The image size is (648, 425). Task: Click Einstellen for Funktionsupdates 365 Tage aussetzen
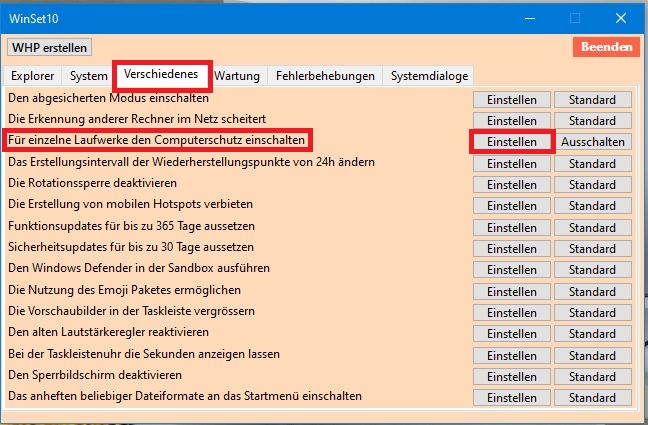point(512,228)
